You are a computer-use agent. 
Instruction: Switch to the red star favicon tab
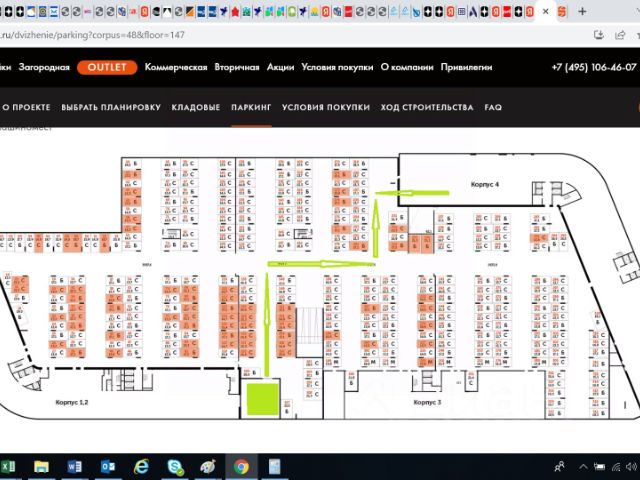coord(235,12)
